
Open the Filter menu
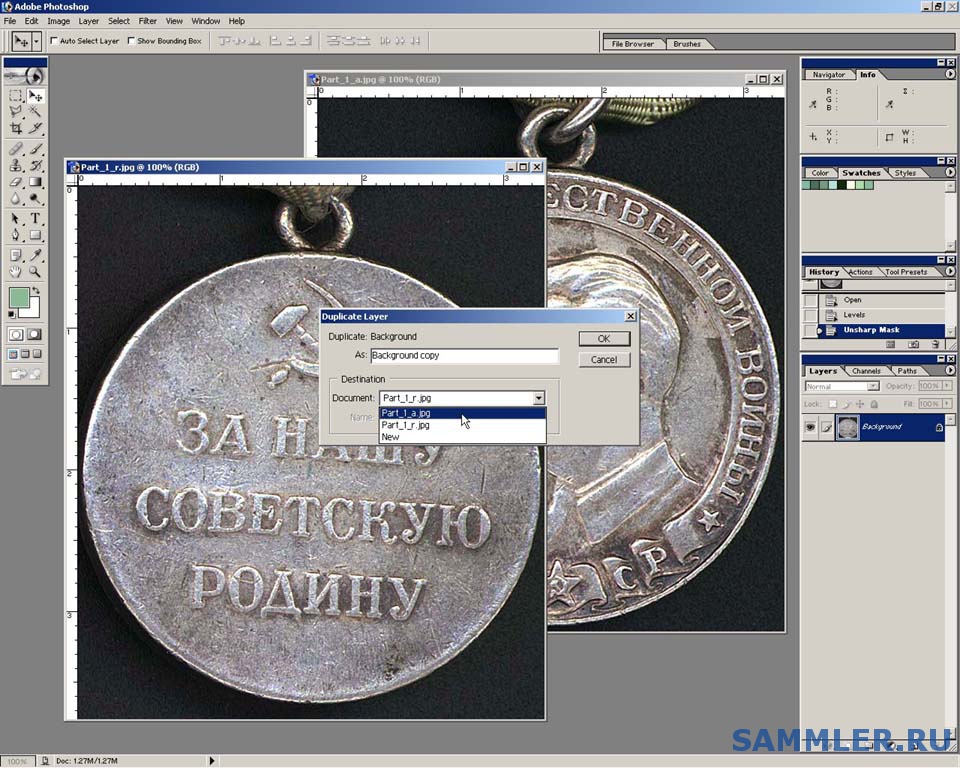pos(148,20)
